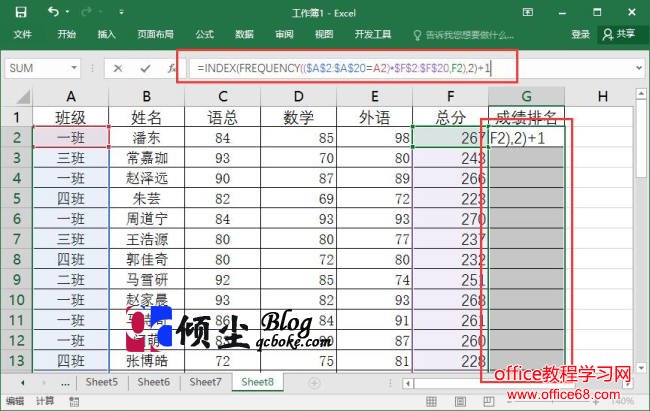Switch to the 数据 ribbon tab
The height and width of the screenshot is (411, 650).
(244, 34)
